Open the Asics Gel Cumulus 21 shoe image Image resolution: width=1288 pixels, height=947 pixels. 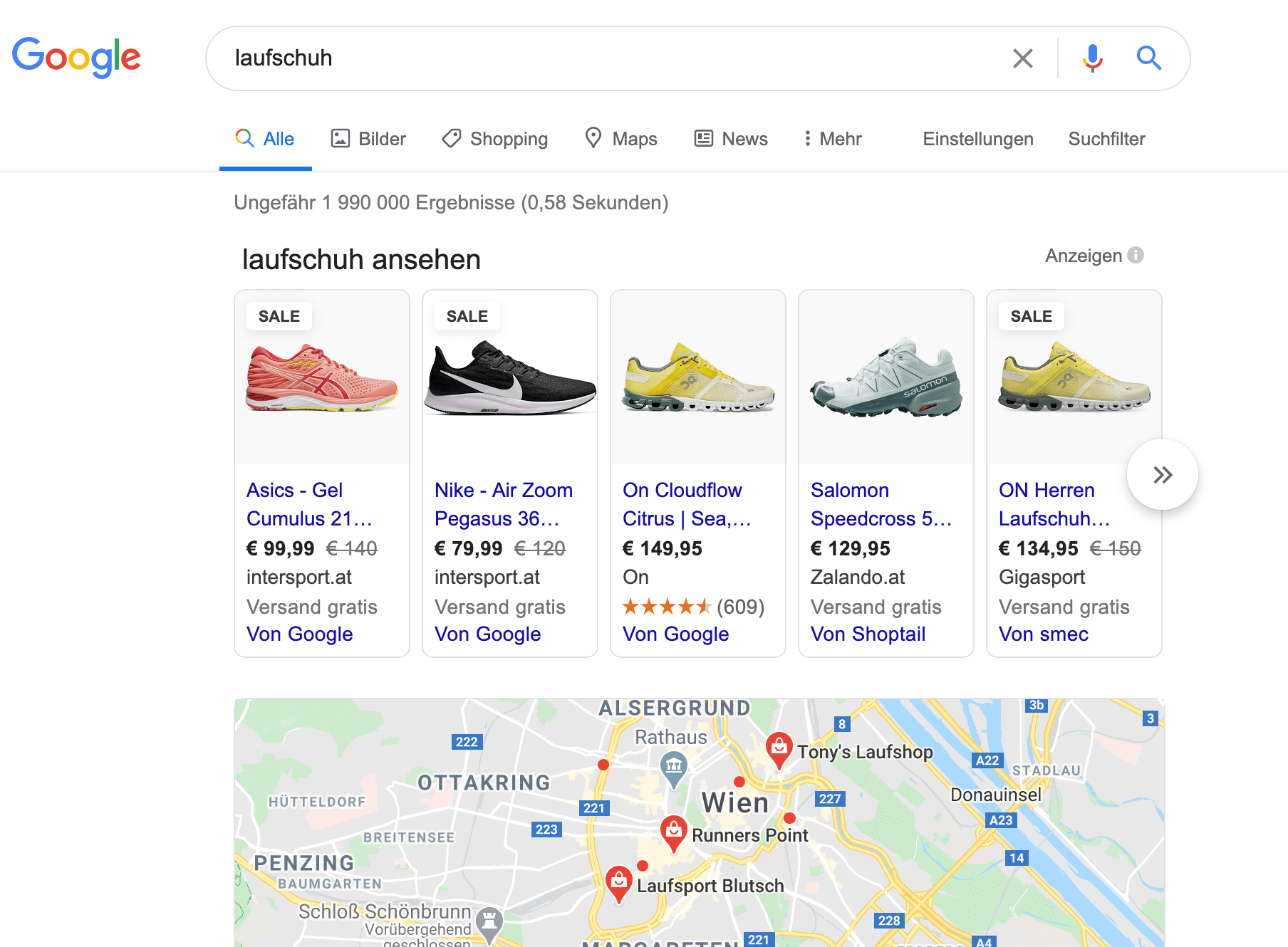(x=322, y=377)
